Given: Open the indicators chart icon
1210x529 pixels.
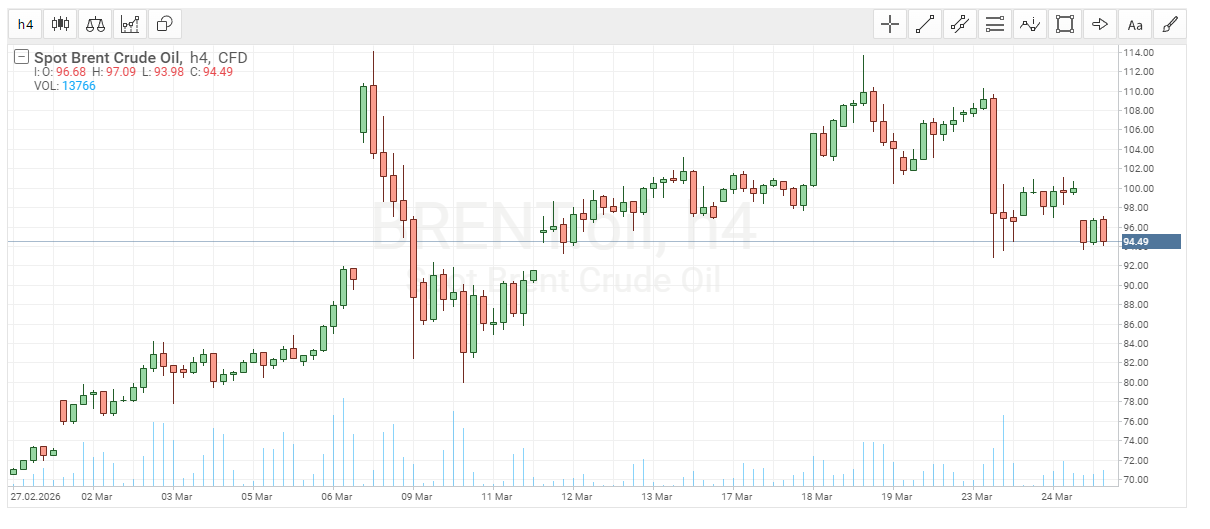Looking at the screenshot, I should click(130, 24).
